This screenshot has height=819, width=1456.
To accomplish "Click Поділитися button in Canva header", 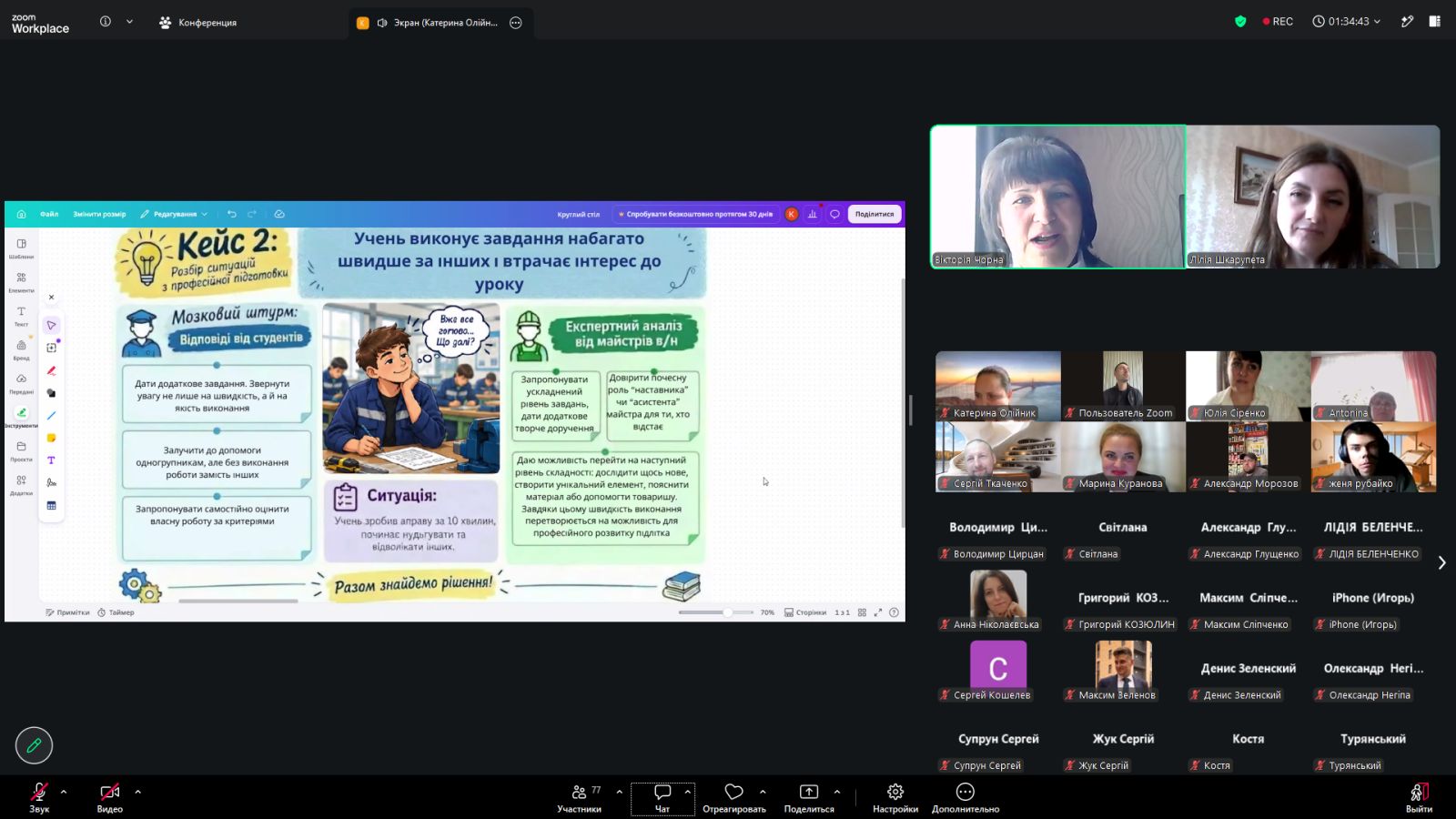I will tap(875, 214).
